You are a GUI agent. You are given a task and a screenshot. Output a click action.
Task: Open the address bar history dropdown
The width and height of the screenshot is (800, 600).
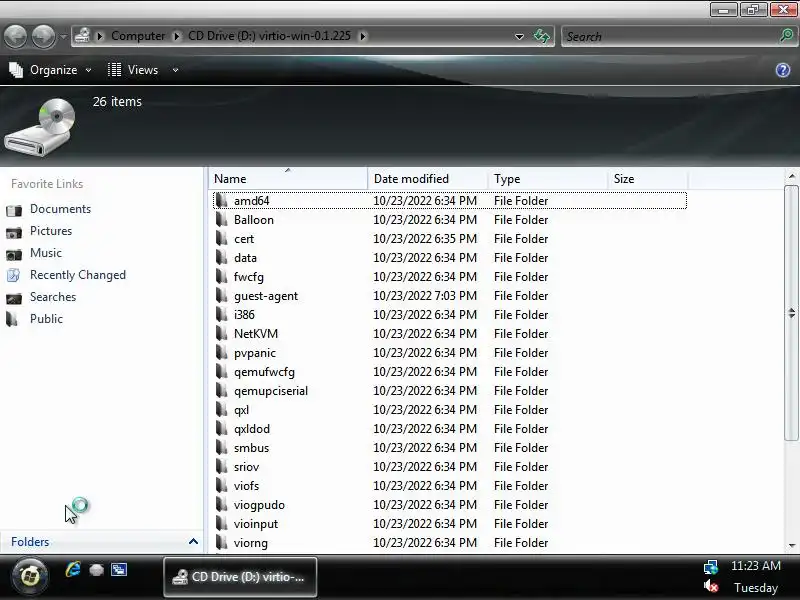(519, 37)
